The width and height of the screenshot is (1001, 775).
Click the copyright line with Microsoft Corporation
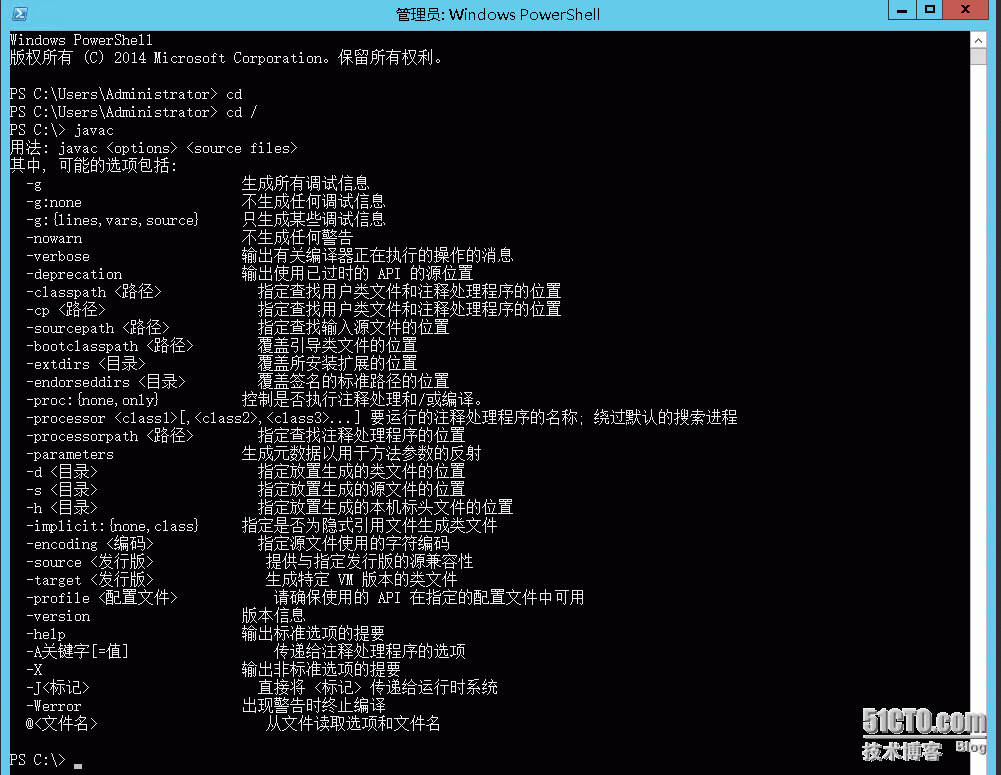(226, 58)
